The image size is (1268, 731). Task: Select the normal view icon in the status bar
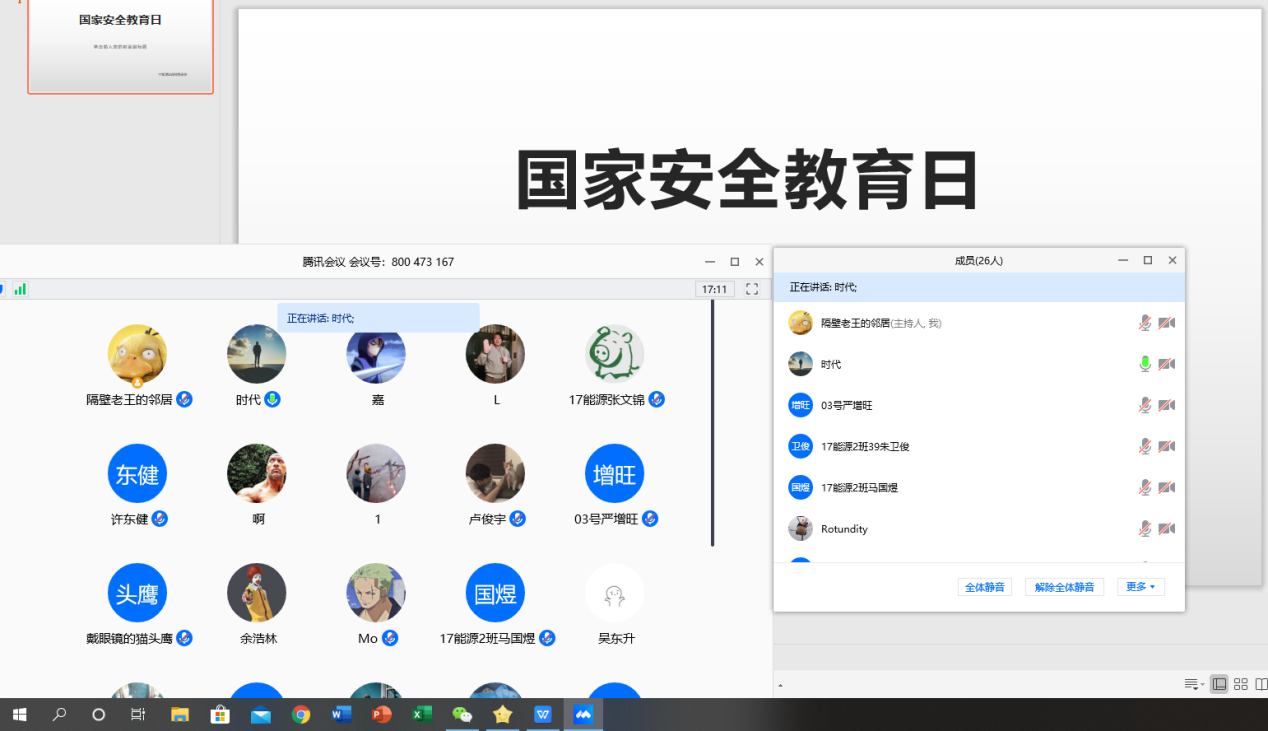pyautogui.click(x=1219, y=684)
